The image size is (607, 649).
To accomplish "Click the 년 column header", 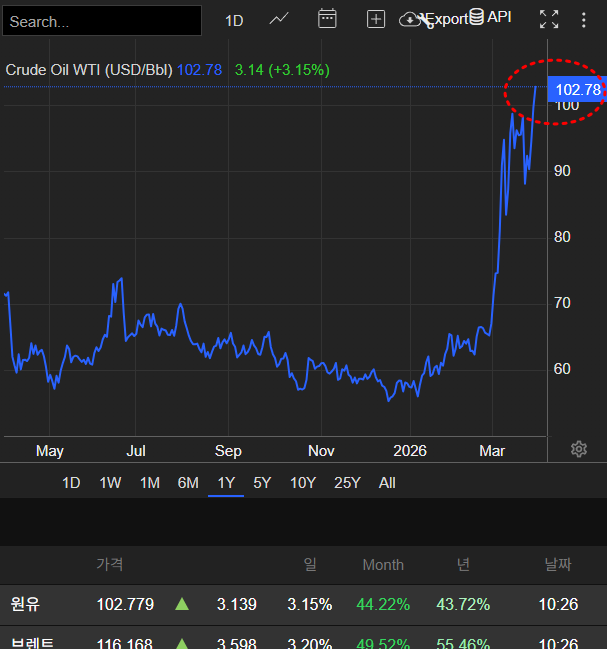I will click(x=463, y=564).
